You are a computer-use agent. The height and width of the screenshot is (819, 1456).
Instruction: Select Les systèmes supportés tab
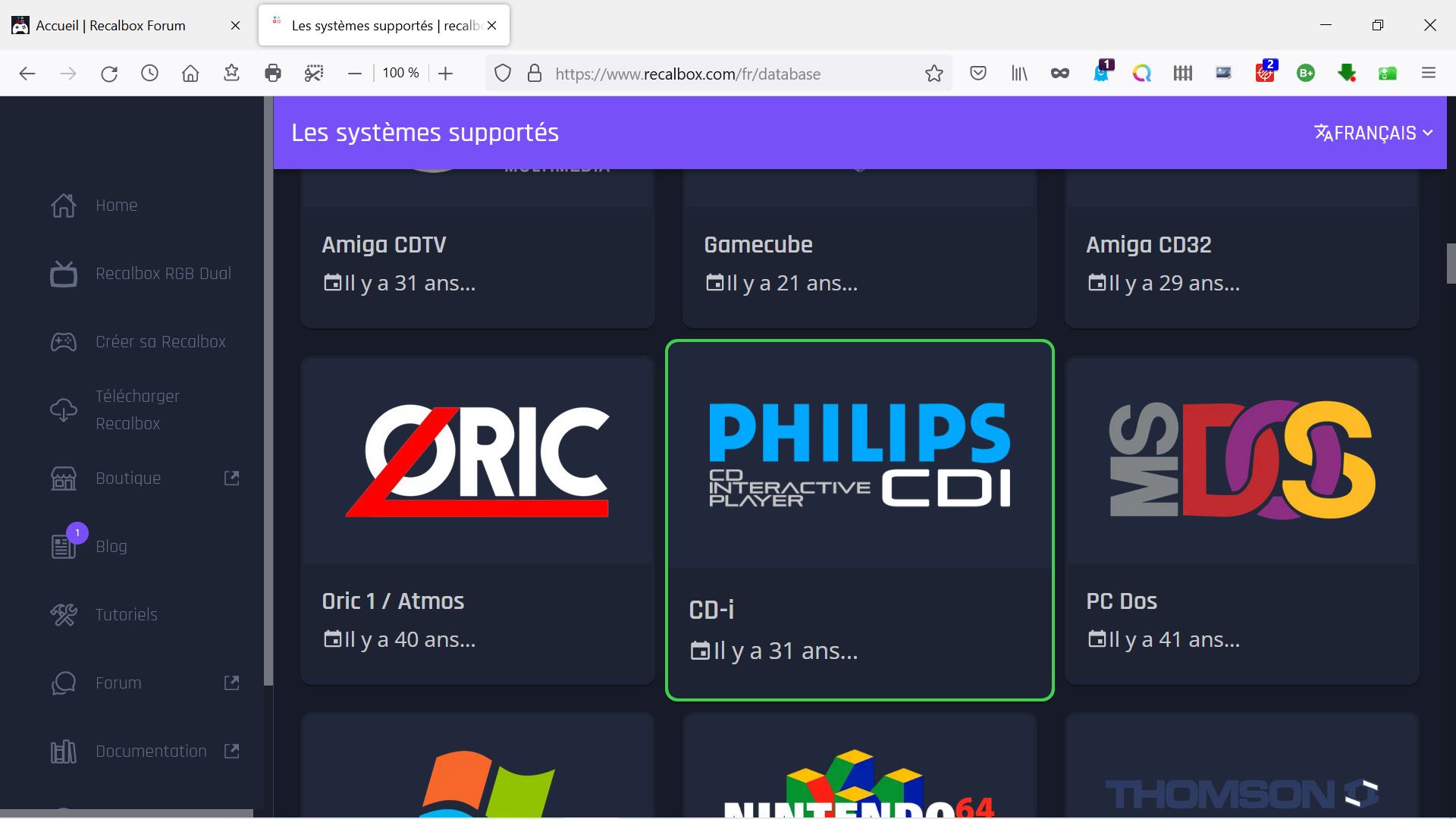384,25
